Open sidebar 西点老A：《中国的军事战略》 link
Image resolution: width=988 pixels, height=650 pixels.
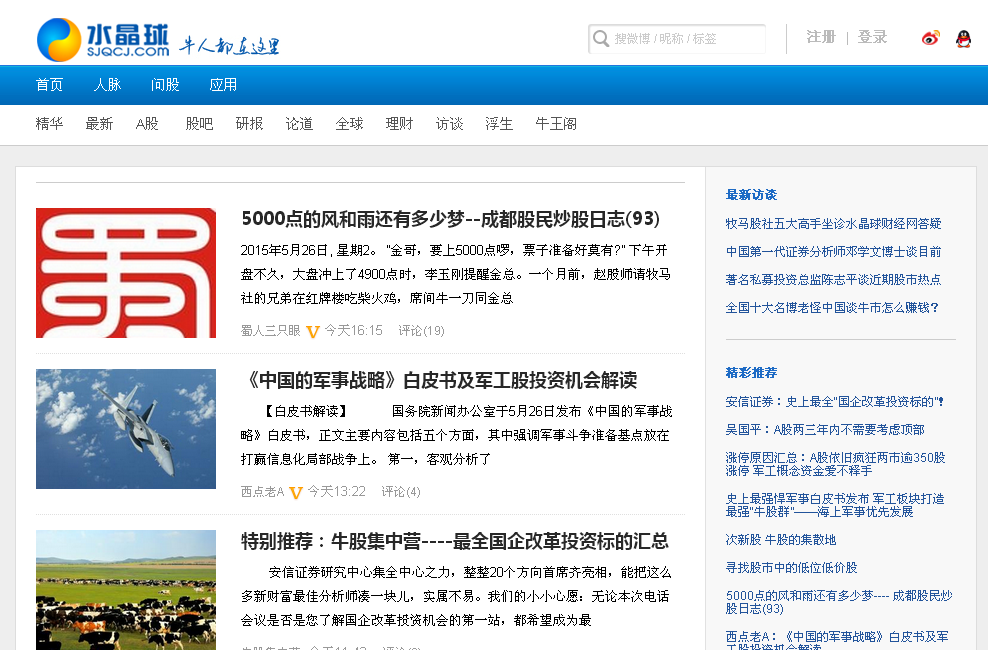tap(837, 640)
